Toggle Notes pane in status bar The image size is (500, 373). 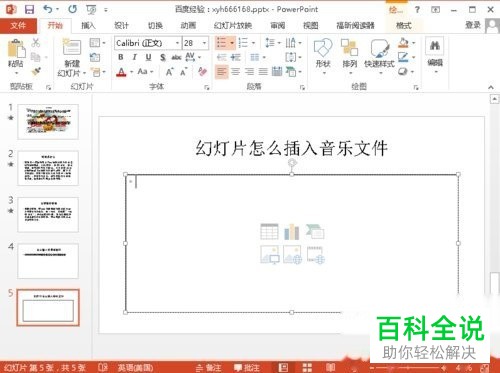click(x=209, y=367)
